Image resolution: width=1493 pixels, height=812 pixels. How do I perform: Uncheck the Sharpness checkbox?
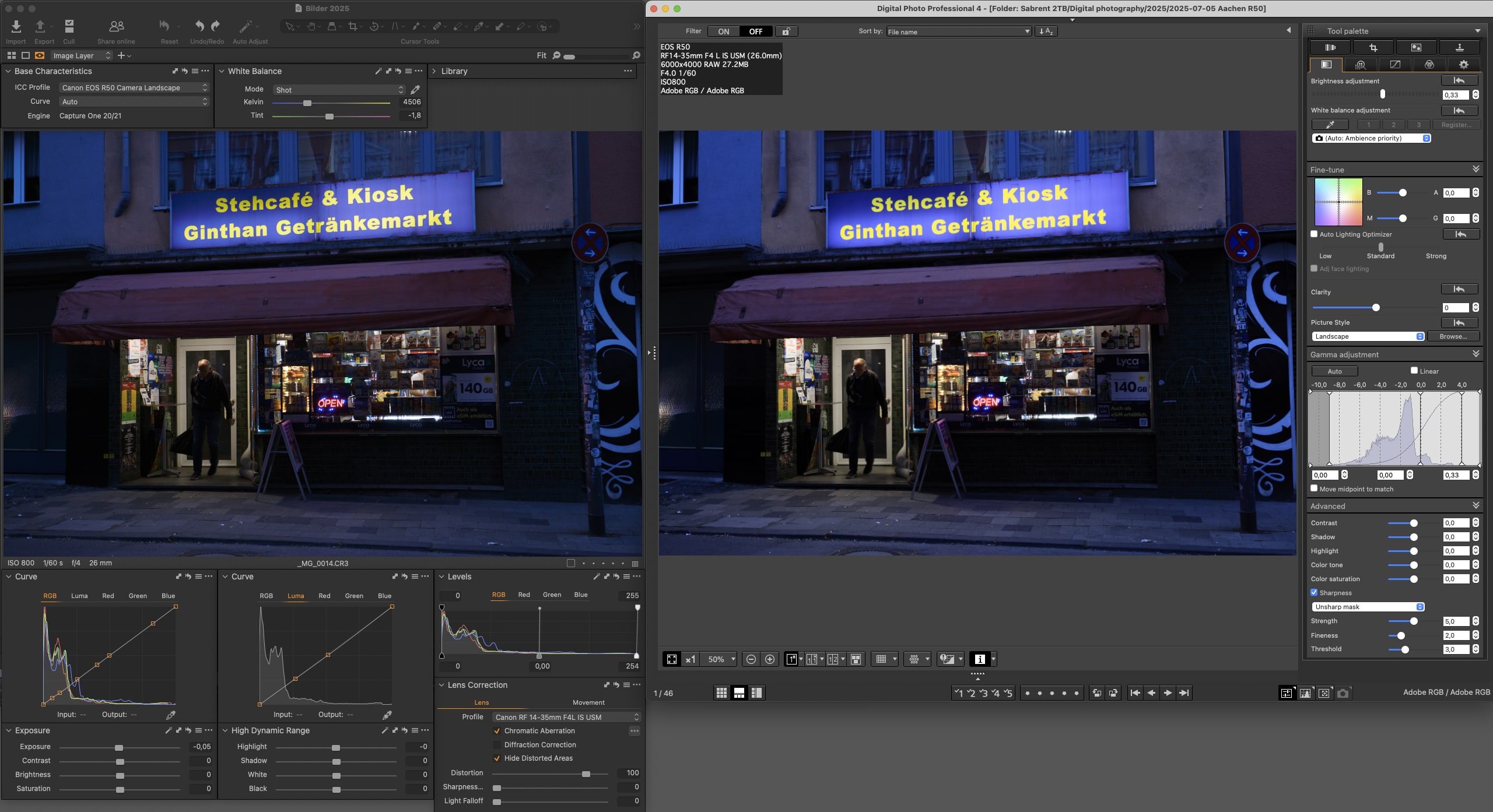click(x=1315, y=593)
